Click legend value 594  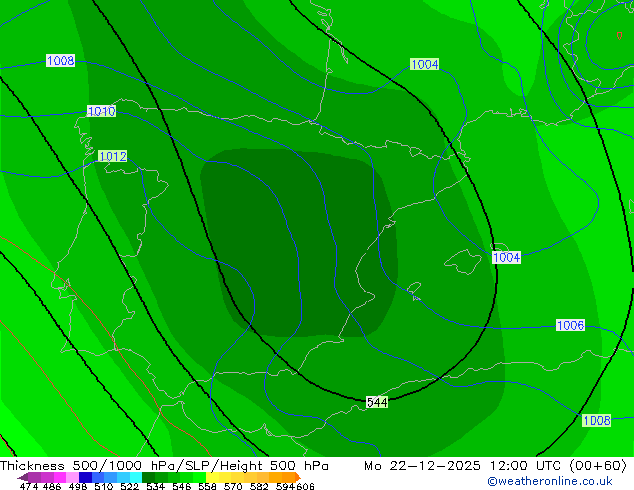[x=285, y=486]
